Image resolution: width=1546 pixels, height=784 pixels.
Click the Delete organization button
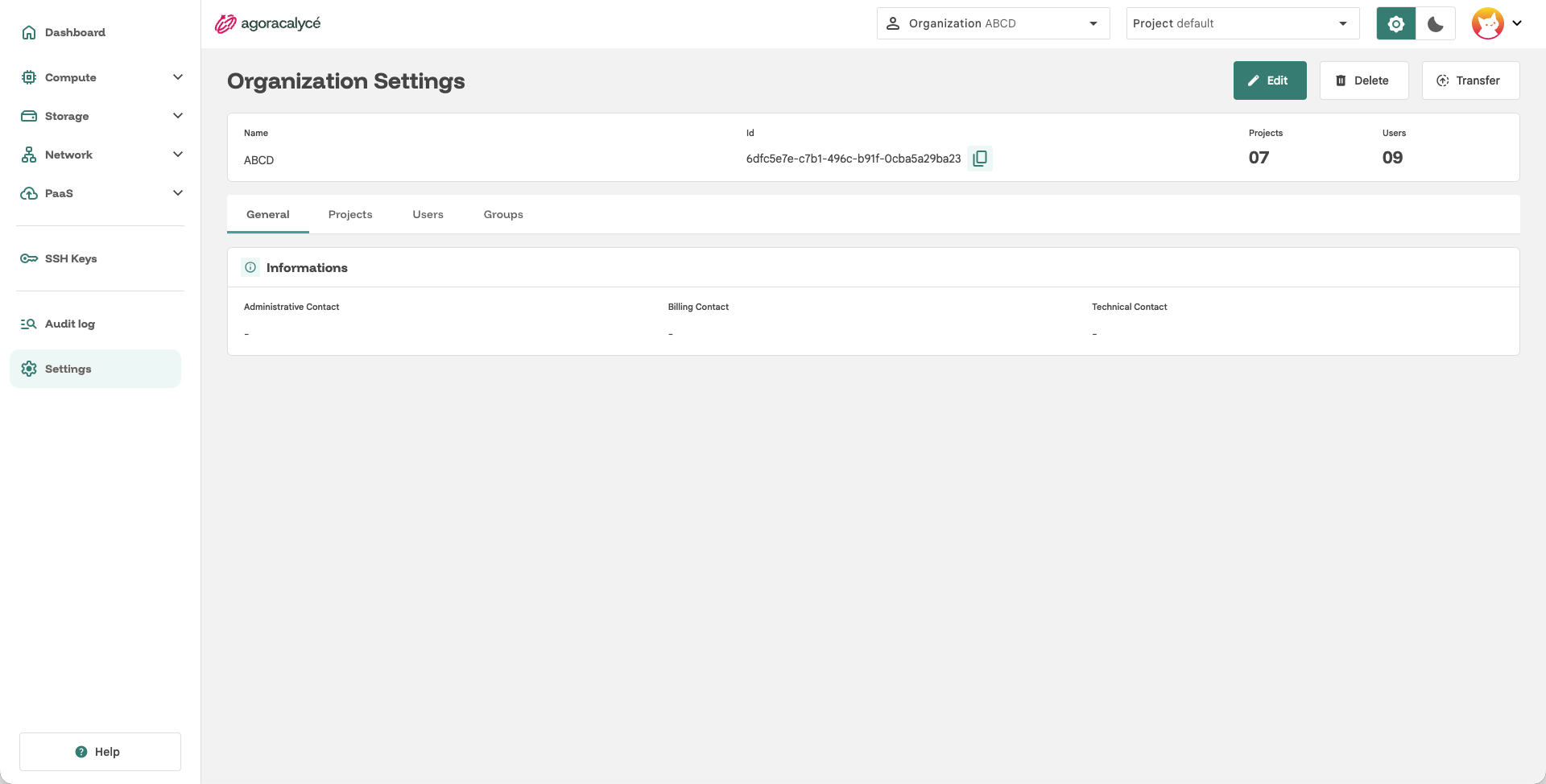point(1364,80)
